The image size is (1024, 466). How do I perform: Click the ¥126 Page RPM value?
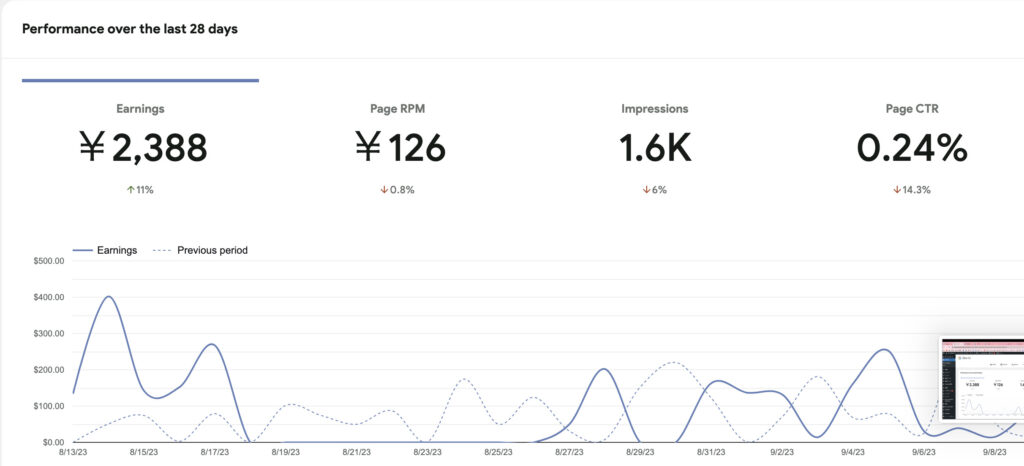(x=399, y=148)
